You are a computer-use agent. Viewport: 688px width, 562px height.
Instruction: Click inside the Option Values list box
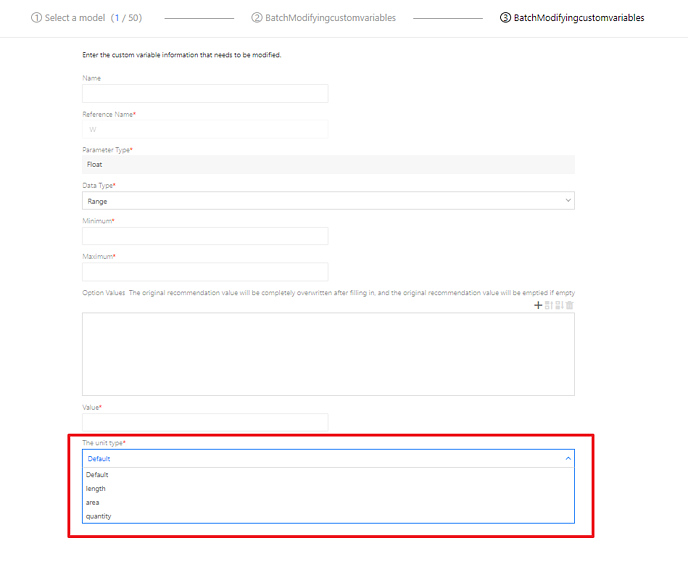328,354
